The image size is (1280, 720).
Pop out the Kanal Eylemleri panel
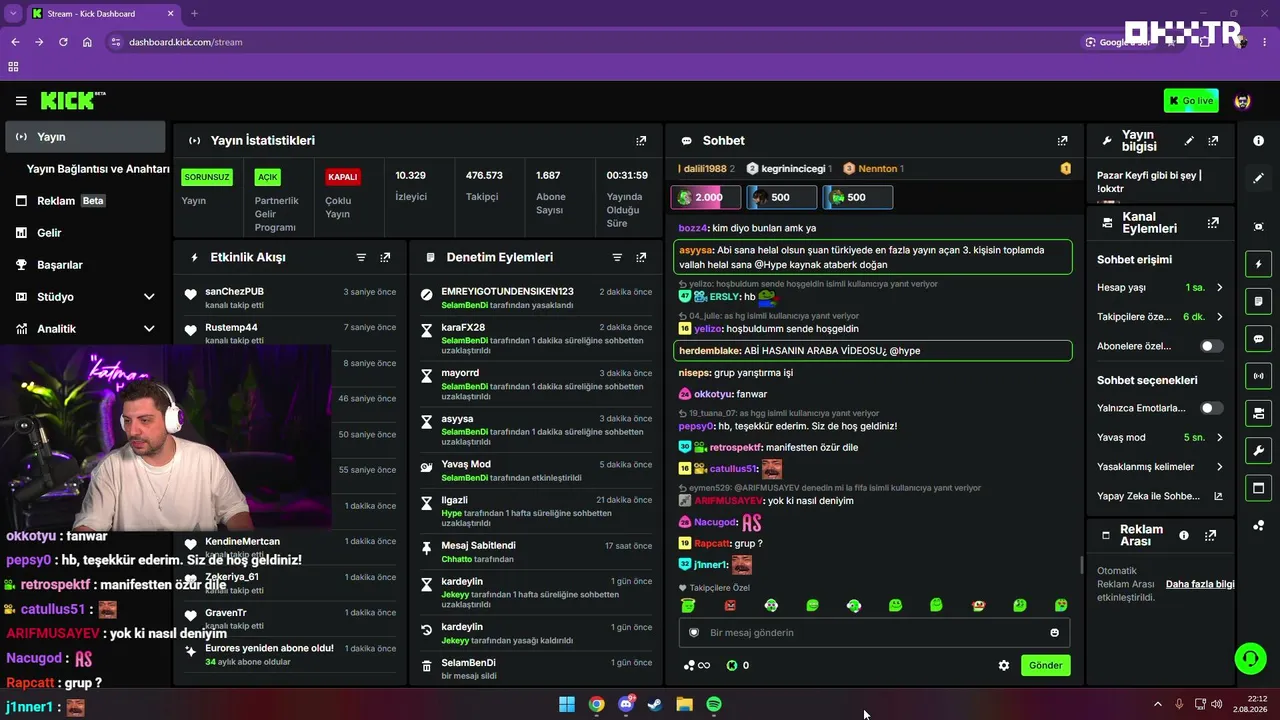pos(1213,223)
